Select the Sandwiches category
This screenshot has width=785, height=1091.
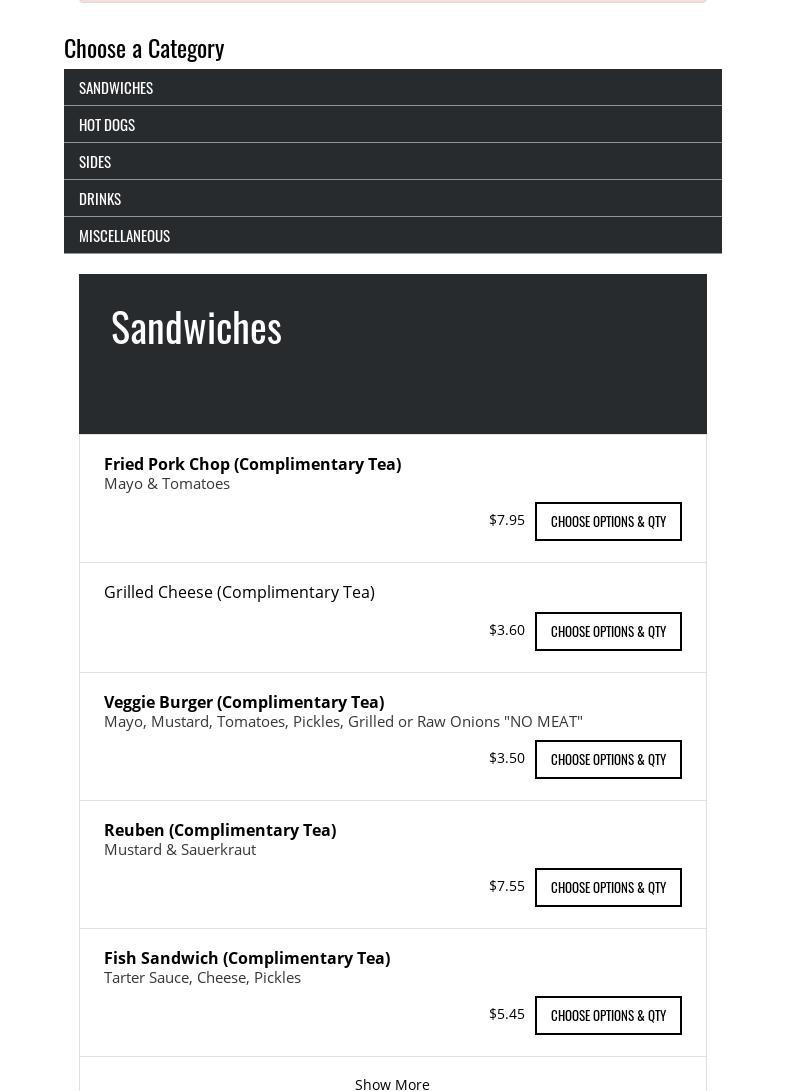(116, 88)
